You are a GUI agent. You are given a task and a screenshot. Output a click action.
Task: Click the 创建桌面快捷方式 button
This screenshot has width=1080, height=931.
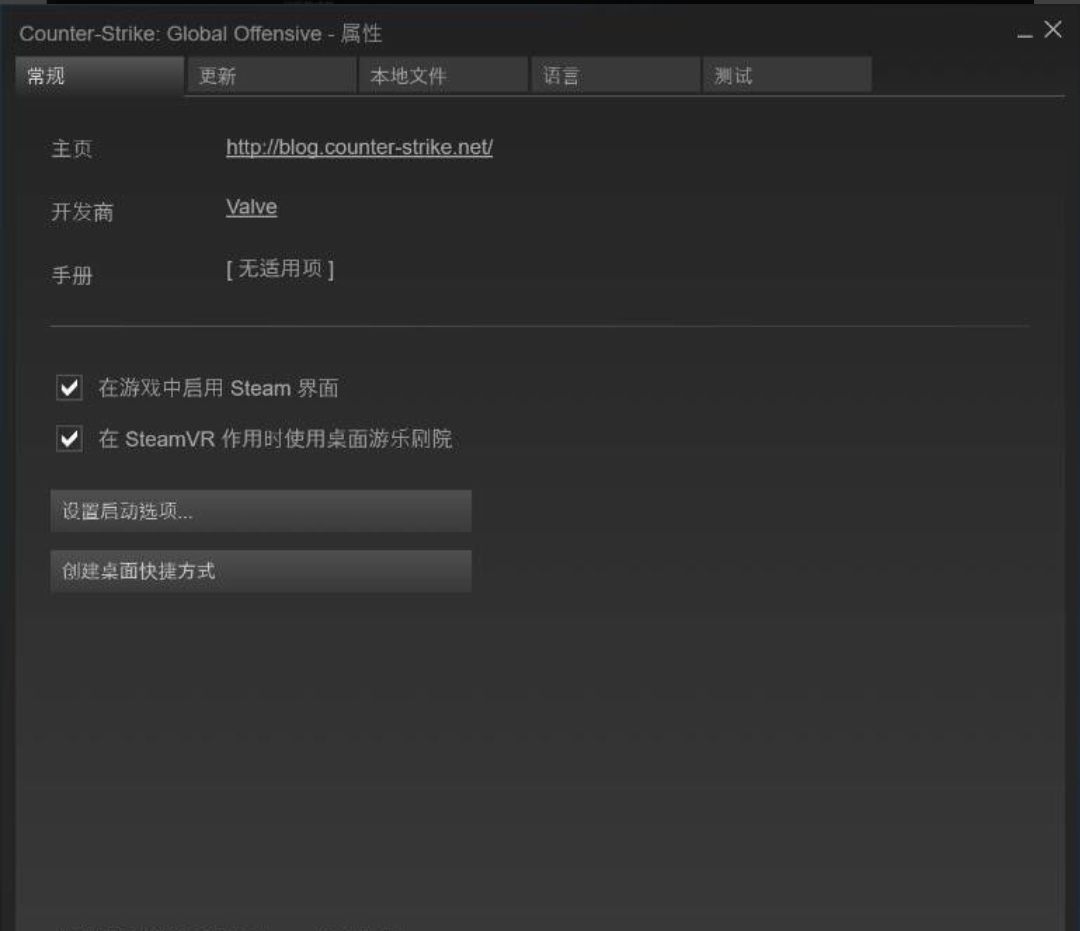261,571
